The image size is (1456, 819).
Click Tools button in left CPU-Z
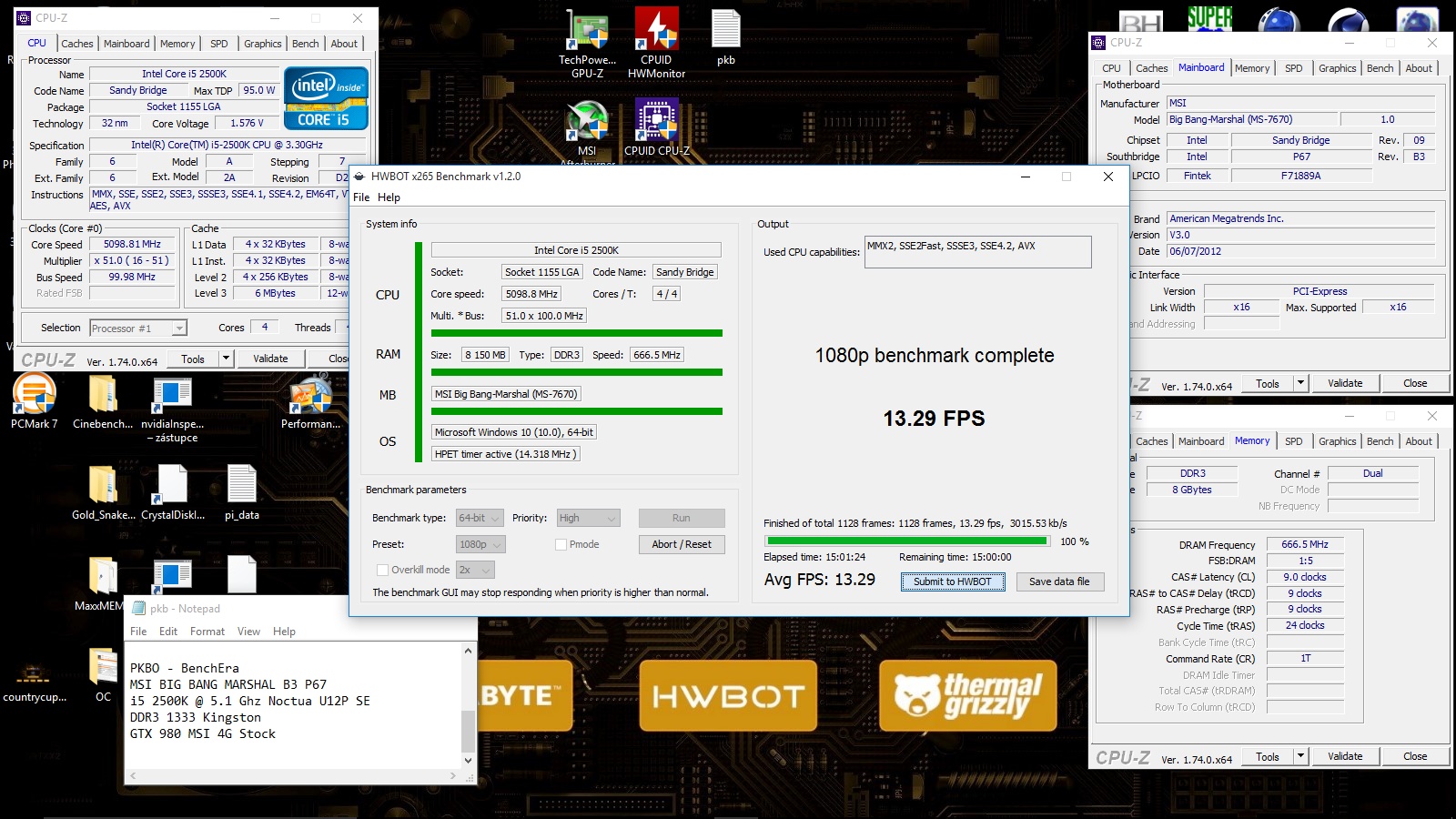click(193, 359)
